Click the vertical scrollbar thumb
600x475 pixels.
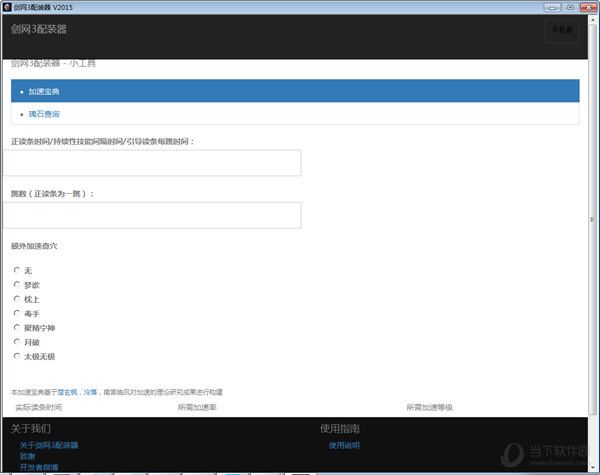pos(592,220)
